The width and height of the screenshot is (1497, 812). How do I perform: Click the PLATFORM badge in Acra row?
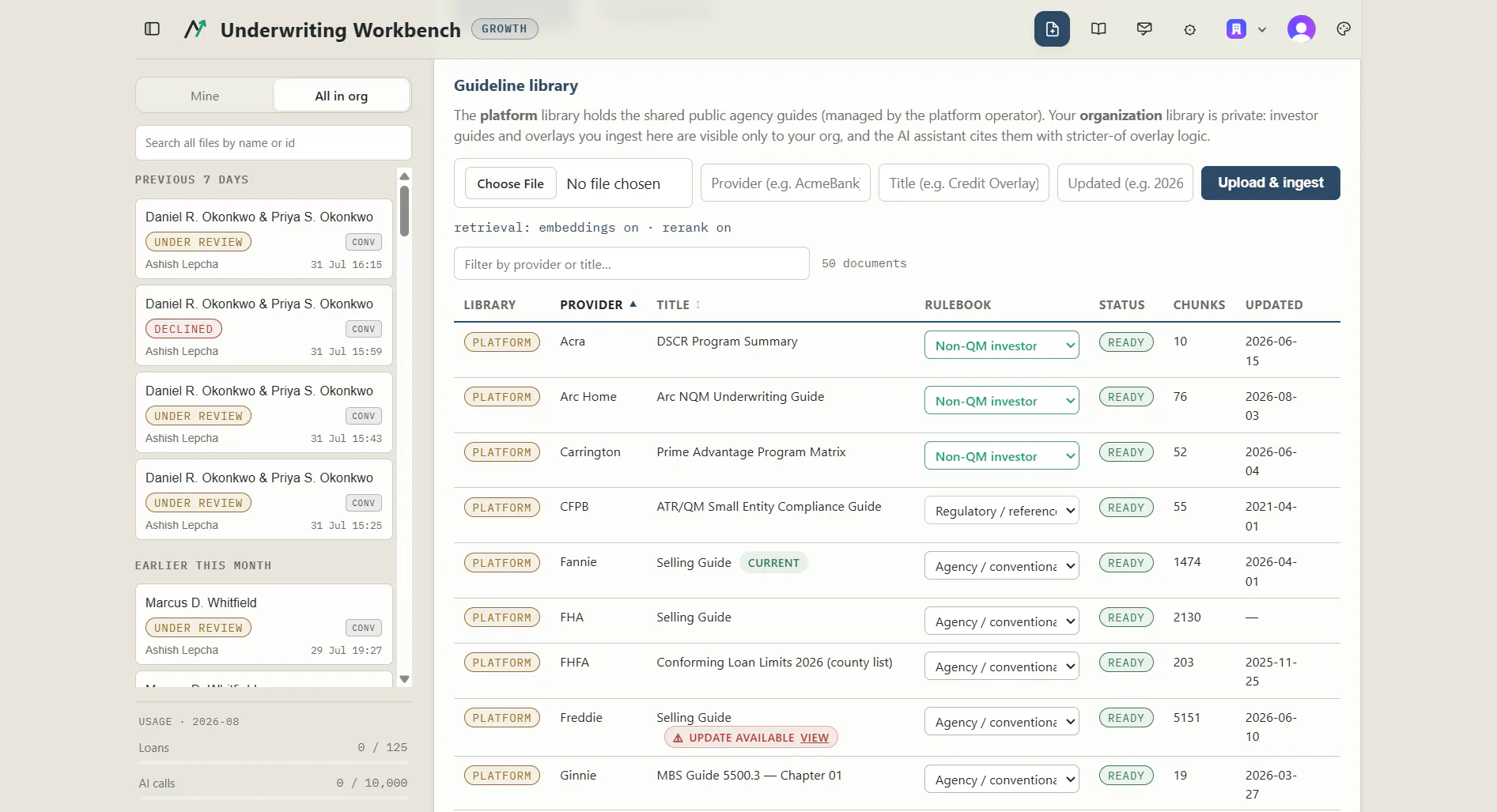coord(502,342)
